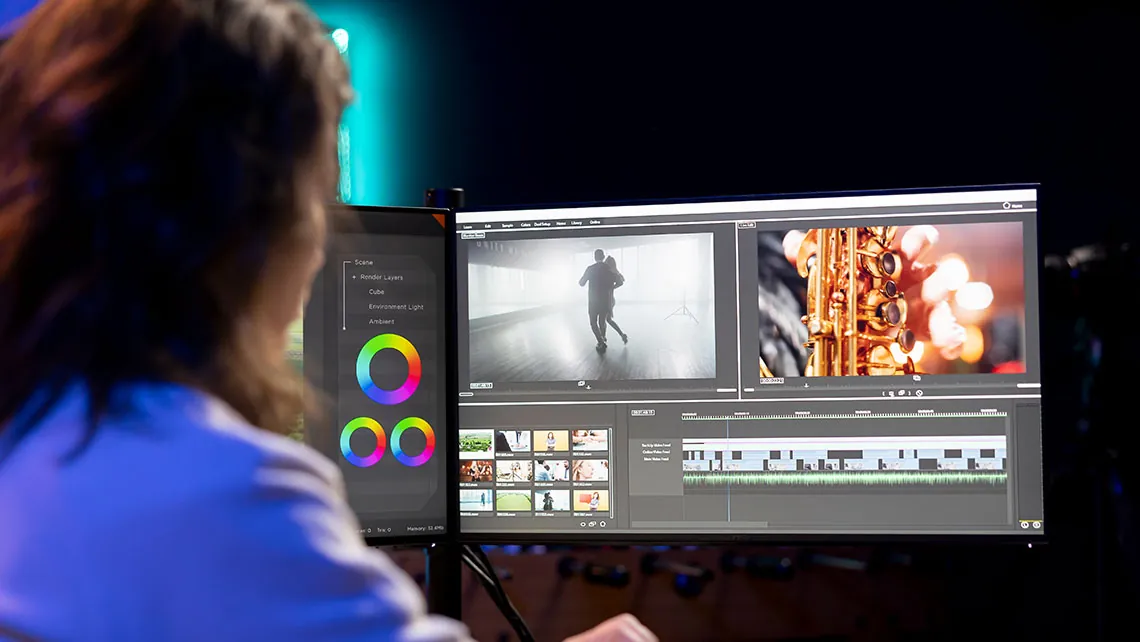
Task: Click the round settings icon below media bin
Action: click(x=603, y=523)
